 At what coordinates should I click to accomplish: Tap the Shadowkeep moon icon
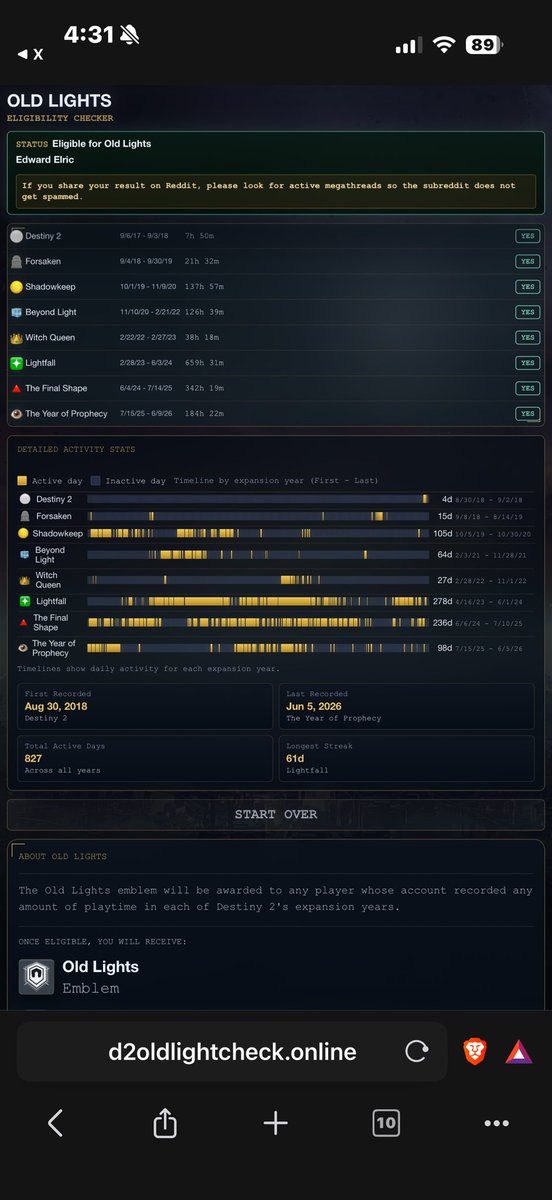pyautogui.click(x=16, y=287)
